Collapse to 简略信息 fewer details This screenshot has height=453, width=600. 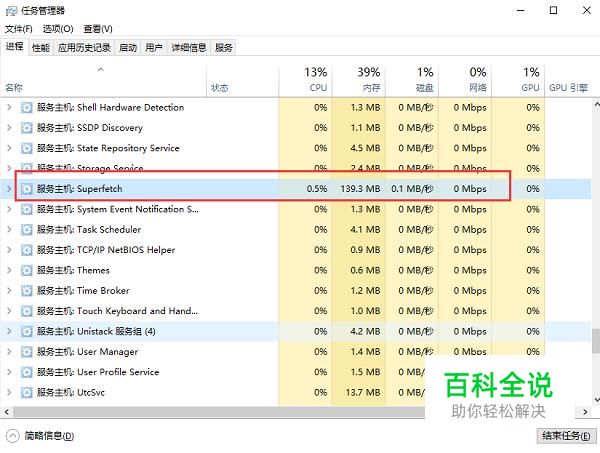40,436
